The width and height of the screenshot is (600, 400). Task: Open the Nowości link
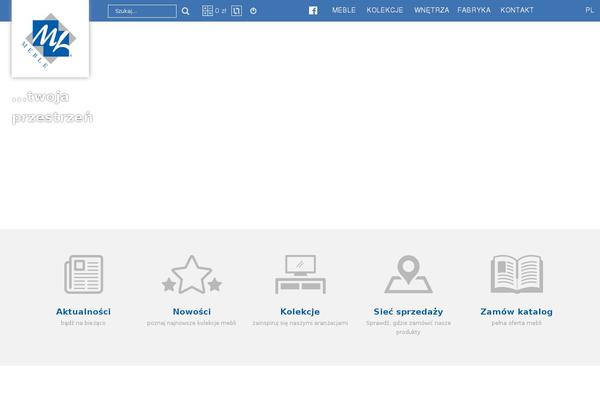tap(192, 312)
